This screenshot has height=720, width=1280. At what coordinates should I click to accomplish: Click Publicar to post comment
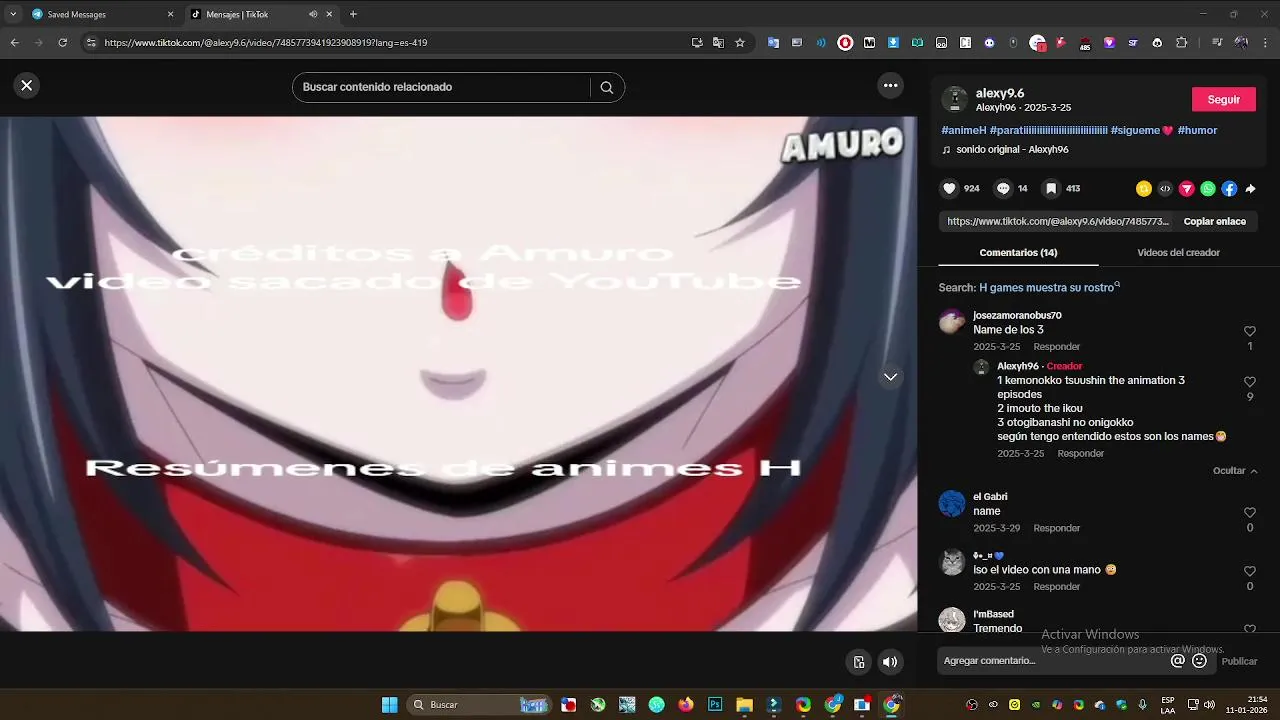tap(1239, 661)
